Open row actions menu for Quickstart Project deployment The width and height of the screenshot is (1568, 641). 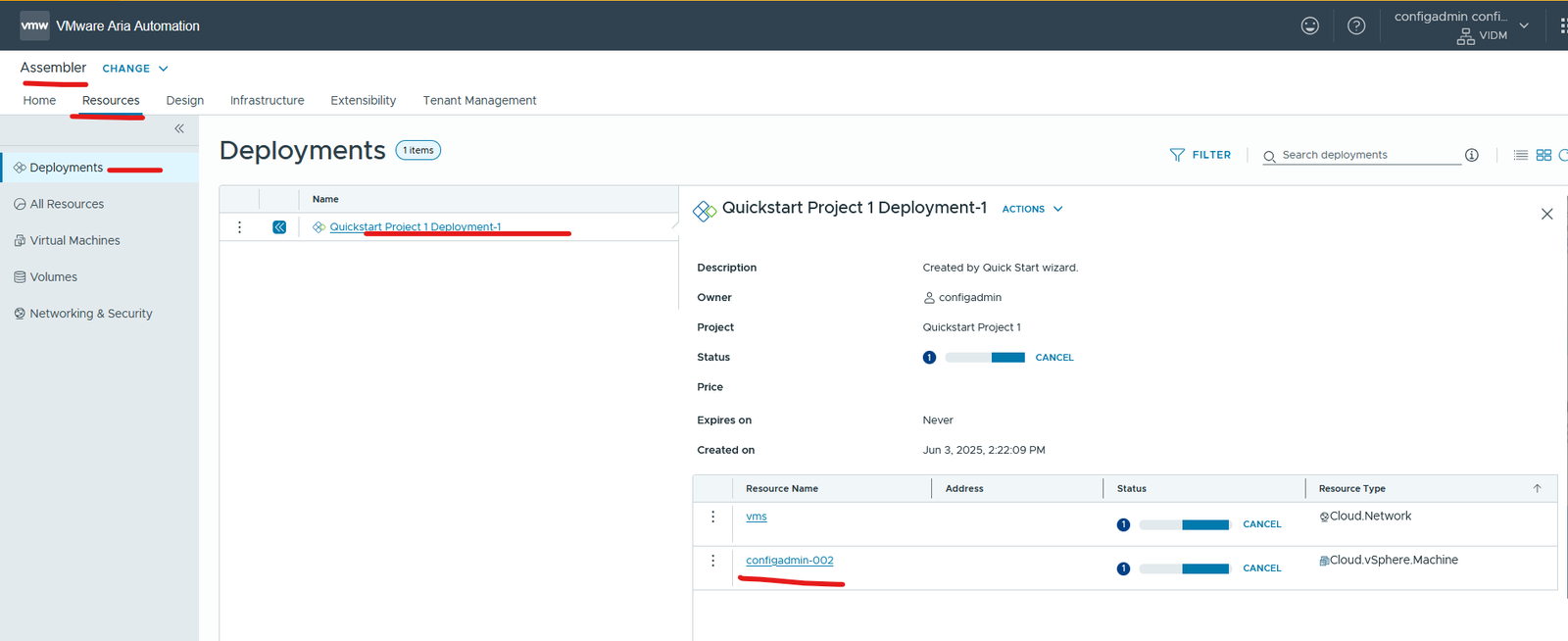239,226
